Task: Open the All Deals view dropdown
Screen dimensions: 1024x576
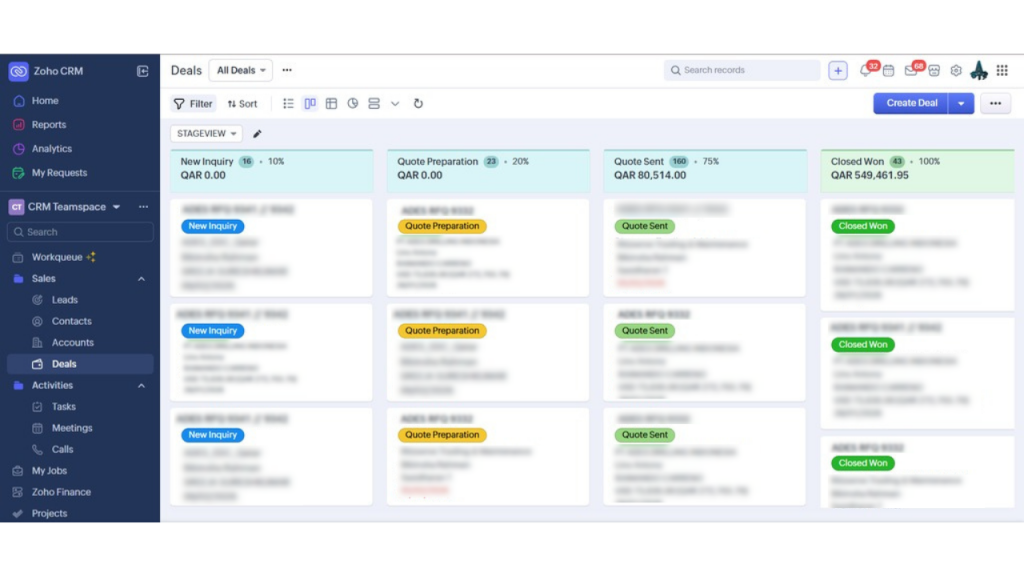Action: tap(240, 71)
